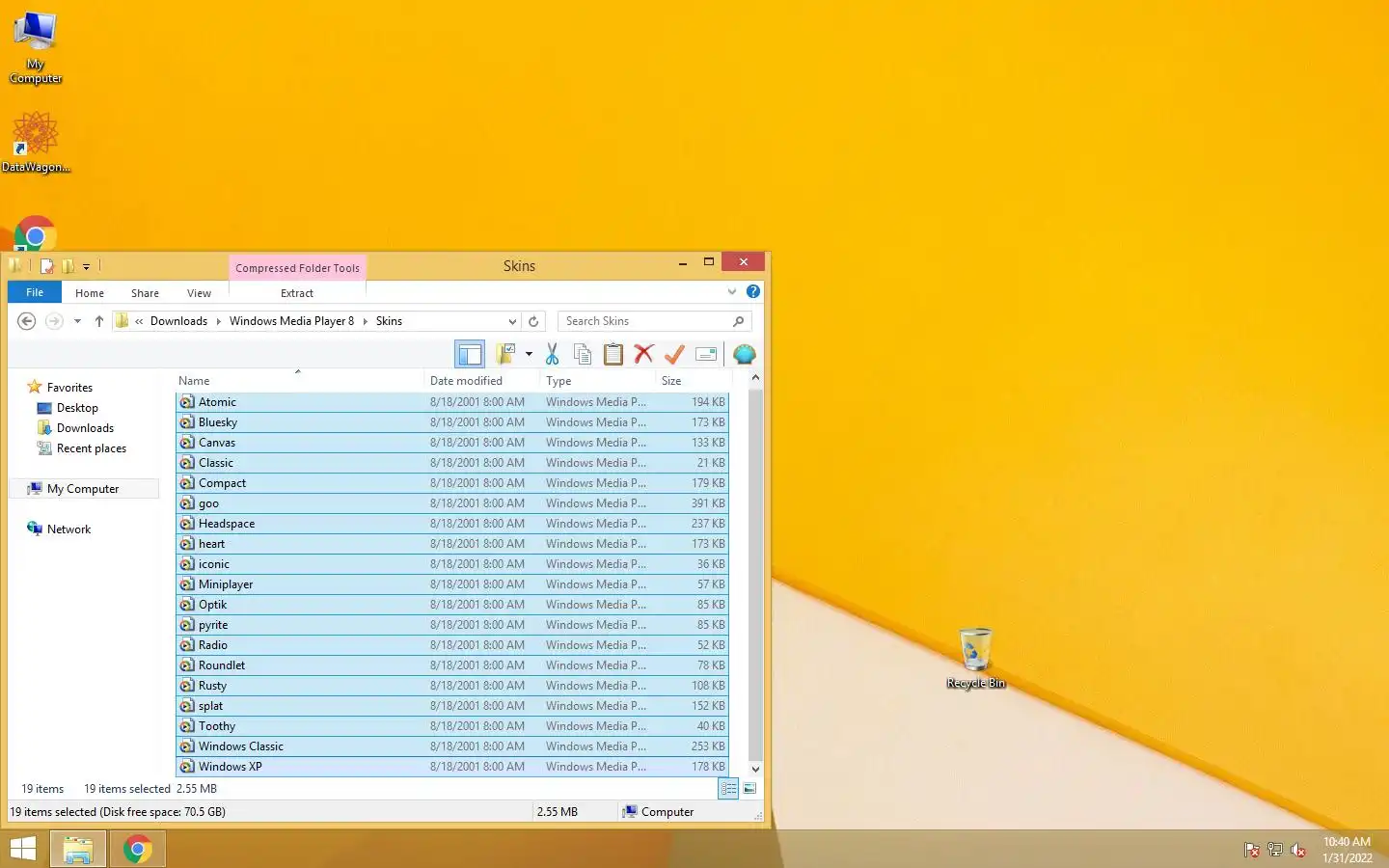Open folder options toolbar icon
The image size is (1389, 868).
(505, 354)
